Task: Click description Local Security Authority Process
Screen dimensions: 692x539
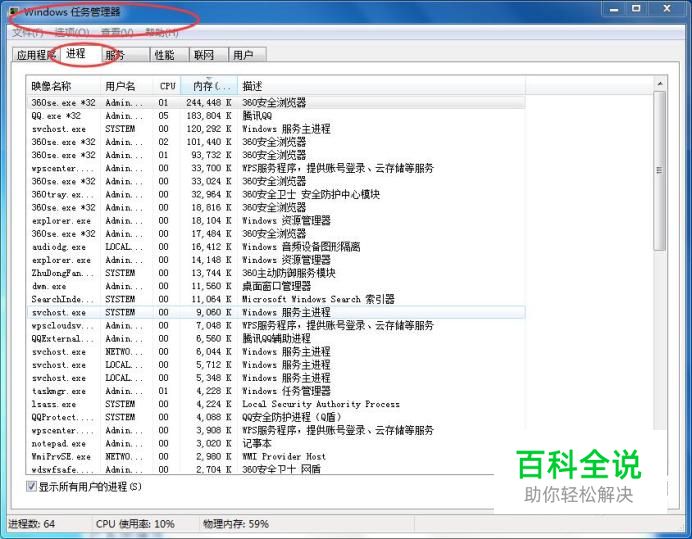Action: click(321, 404)
